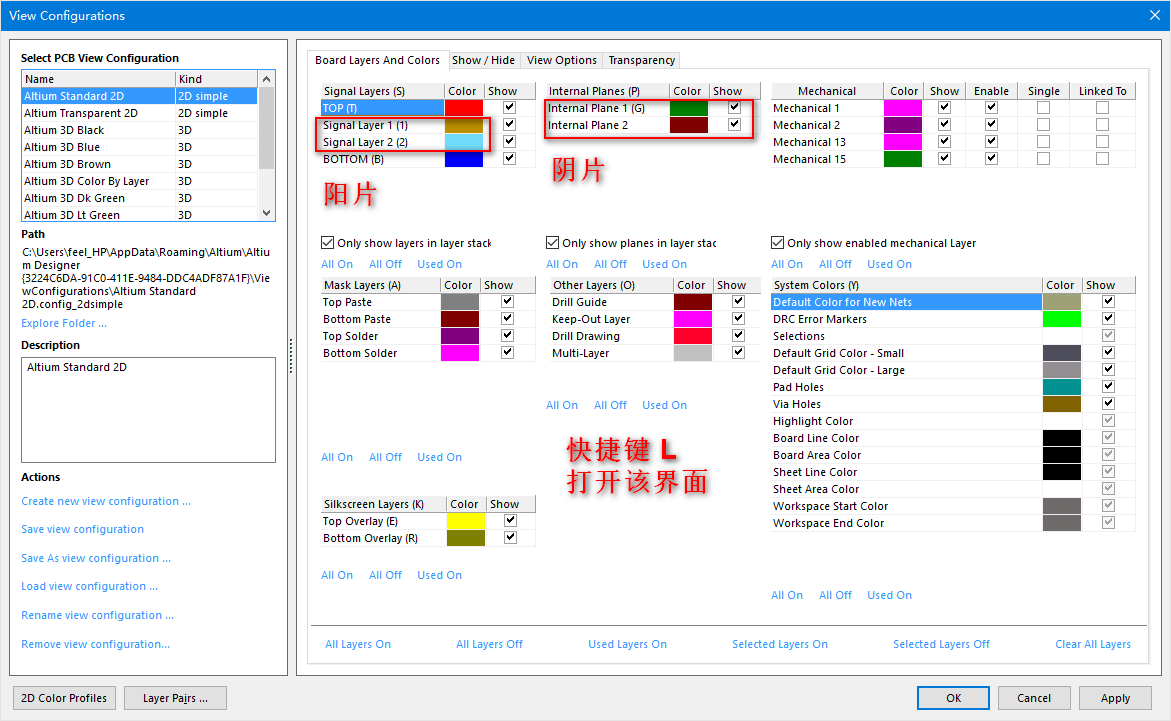Image resolution: width=1171 pixels, height=721 pixels.
Task: Disable Show checkbox for Drill Guide
Action: click(738, 302)
